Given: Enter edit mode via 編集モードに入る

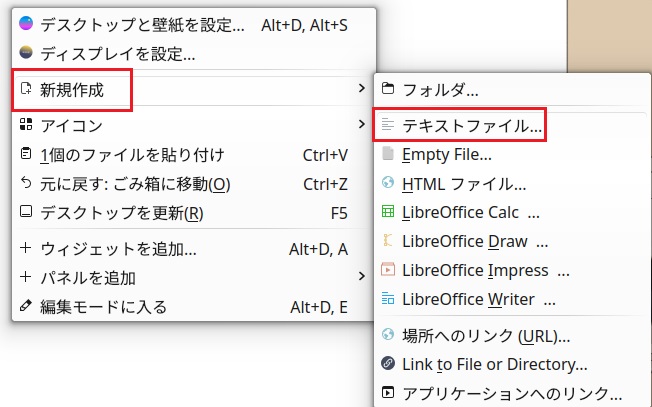Looking at the screenshot, I should pyautogui.click(x=103, y=306).
